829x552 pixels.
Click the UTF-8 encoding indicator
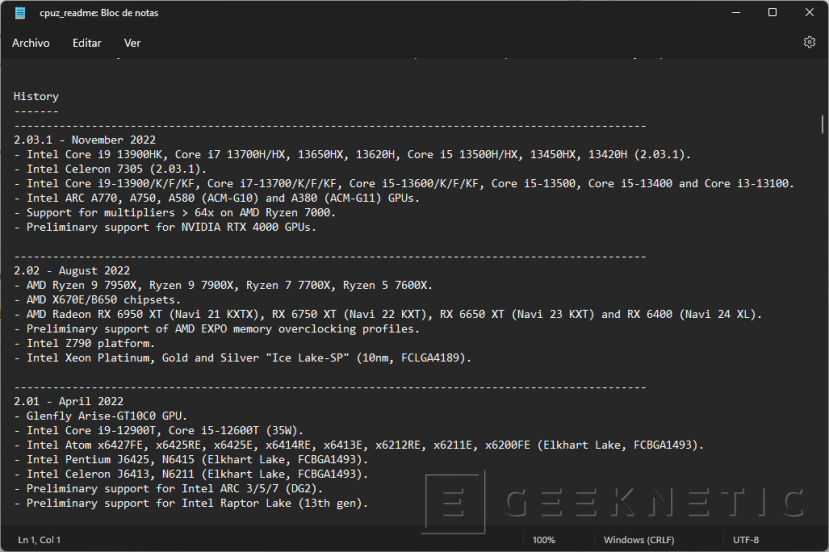[x=745, y=540]
